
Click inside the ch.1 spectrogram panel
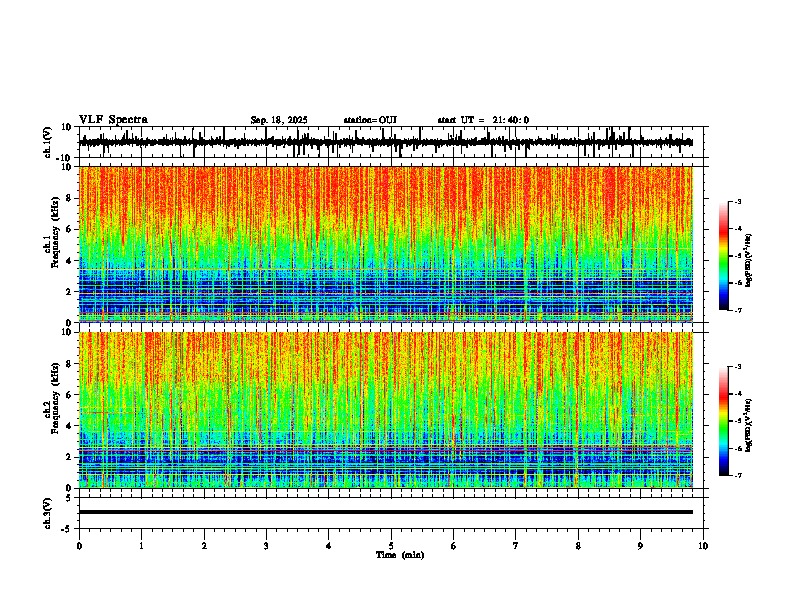385,244
